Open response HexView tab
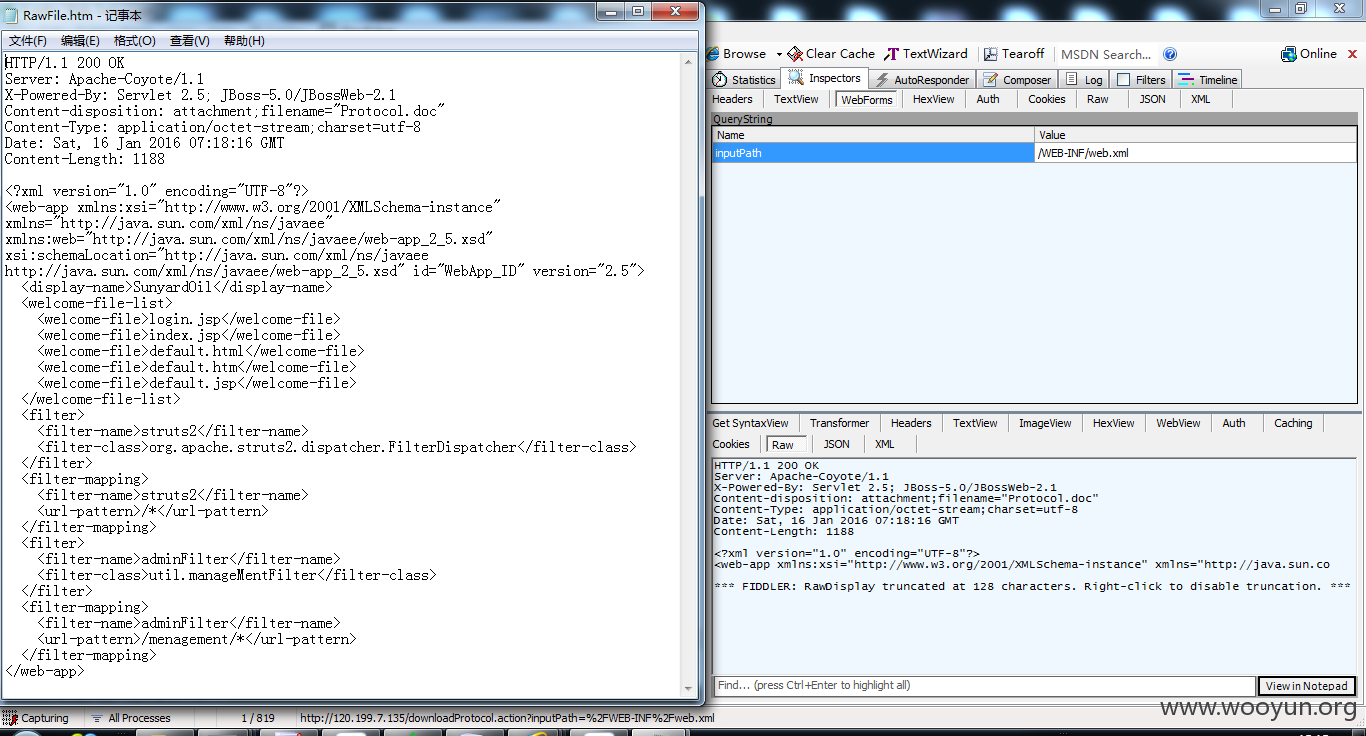This screenshot has height=736, width=1366. [1113, 423]
